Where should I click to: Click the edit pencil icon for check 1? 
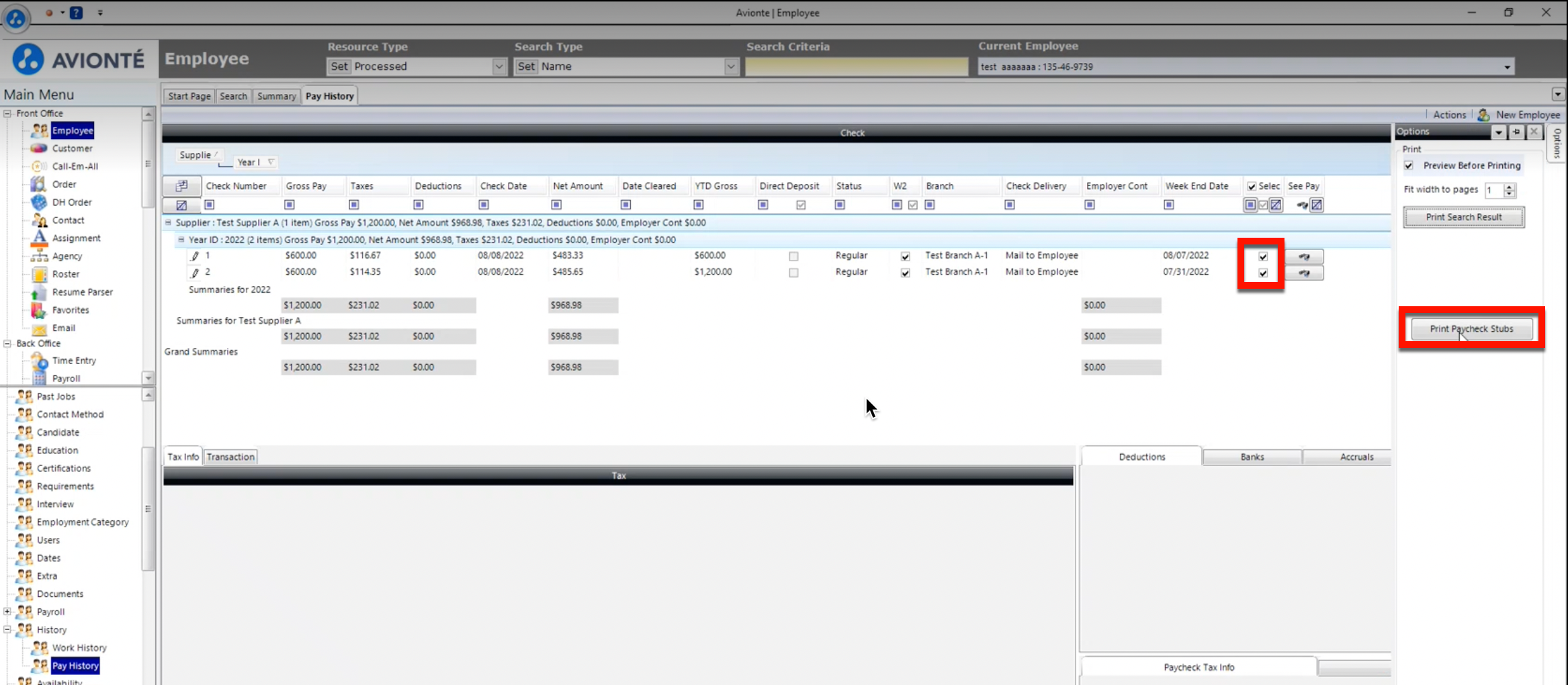(x=195, y=256)
